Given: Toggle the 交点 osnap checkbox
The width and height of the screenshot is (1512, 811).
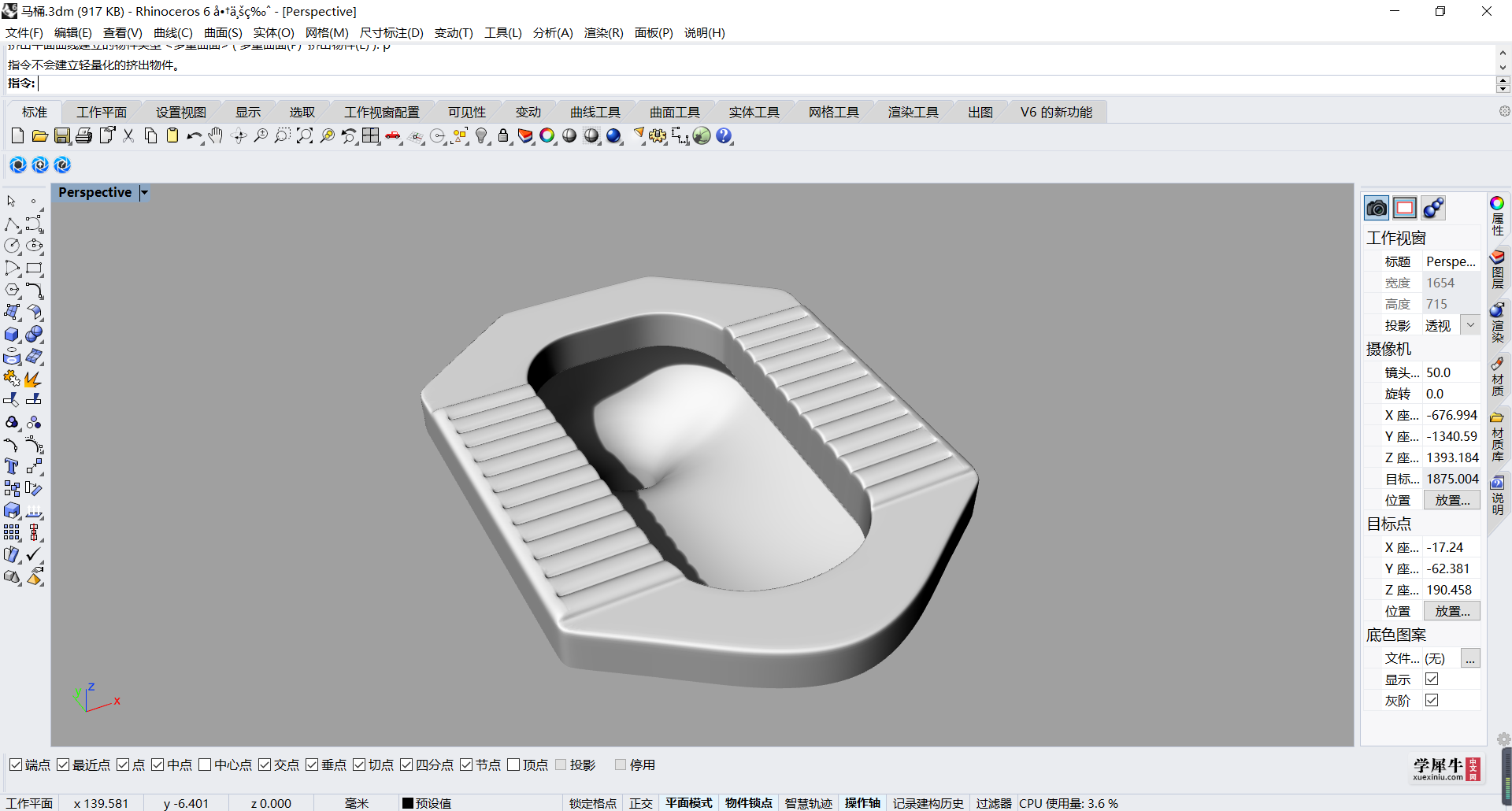Looking at the screenshot, I should click(265, 765).
